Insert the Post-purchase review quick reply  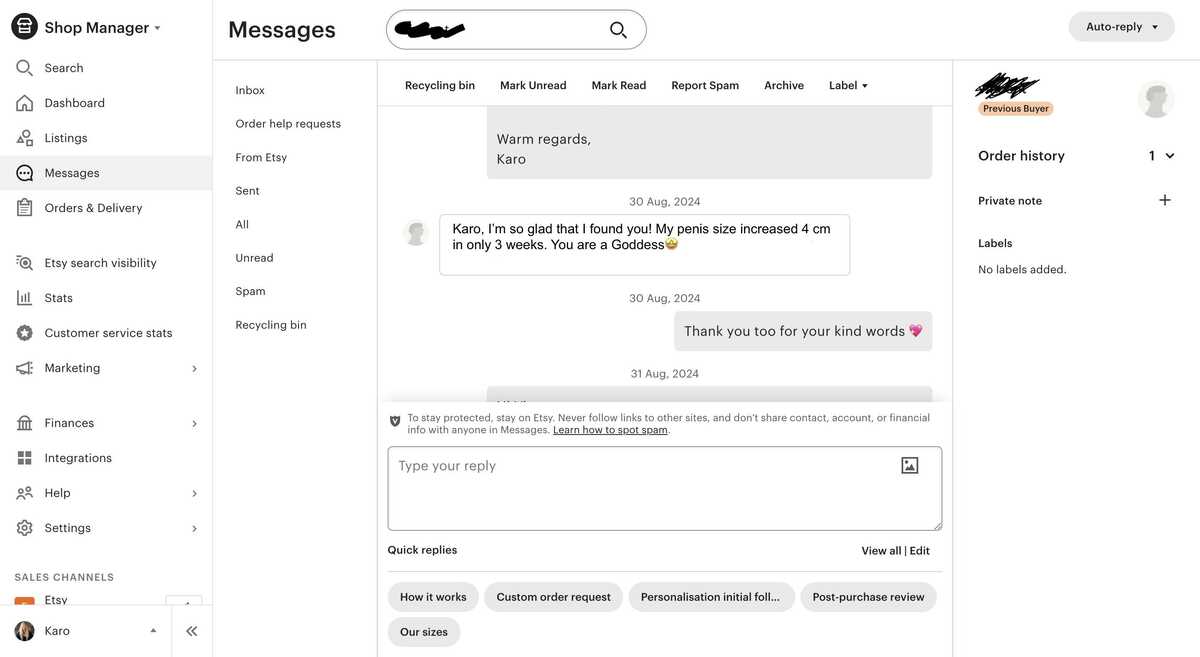(x=868, y=597)
